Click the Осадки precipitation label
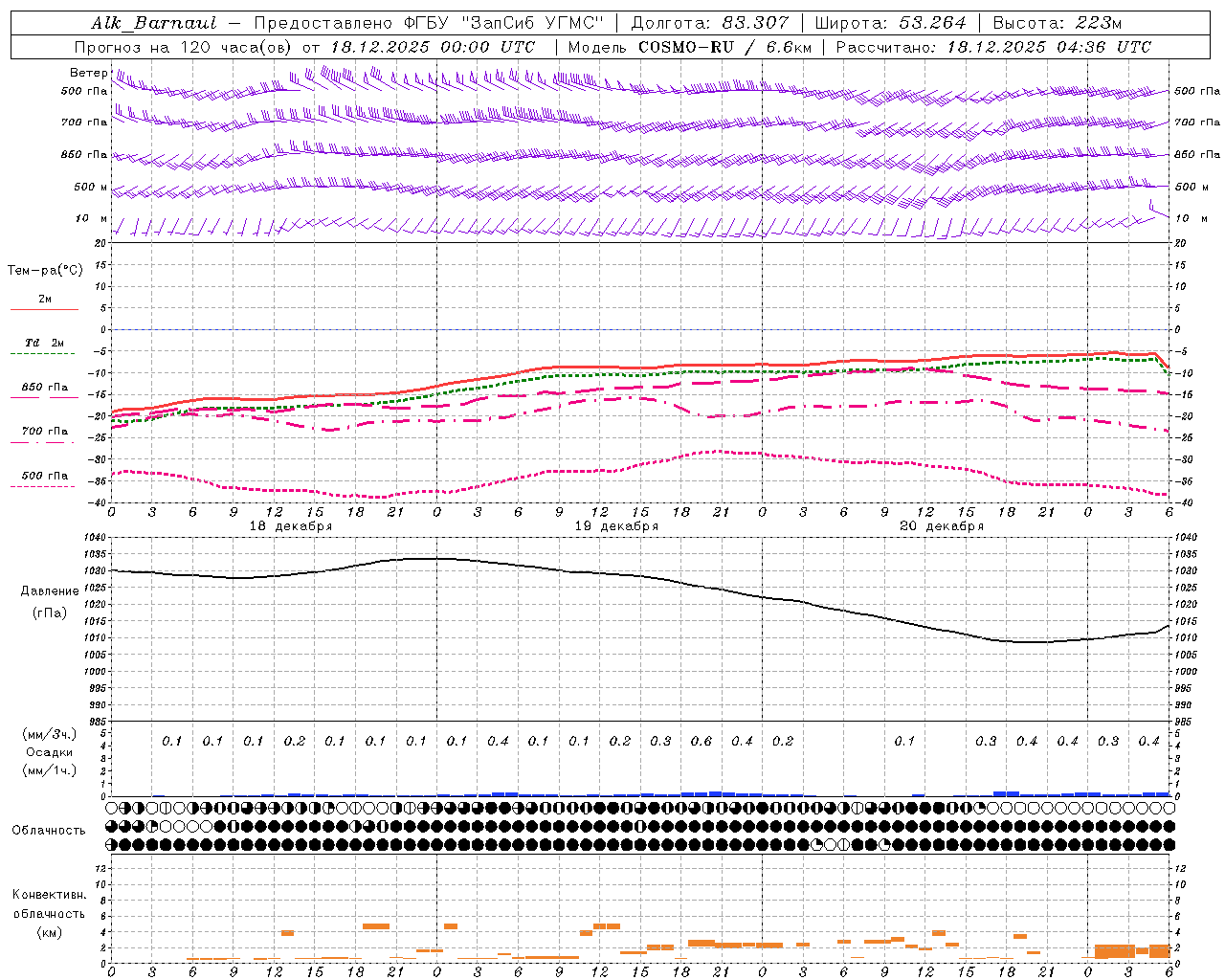Image resolution: width=1225 pixels, height=980 pixels. 50,752
